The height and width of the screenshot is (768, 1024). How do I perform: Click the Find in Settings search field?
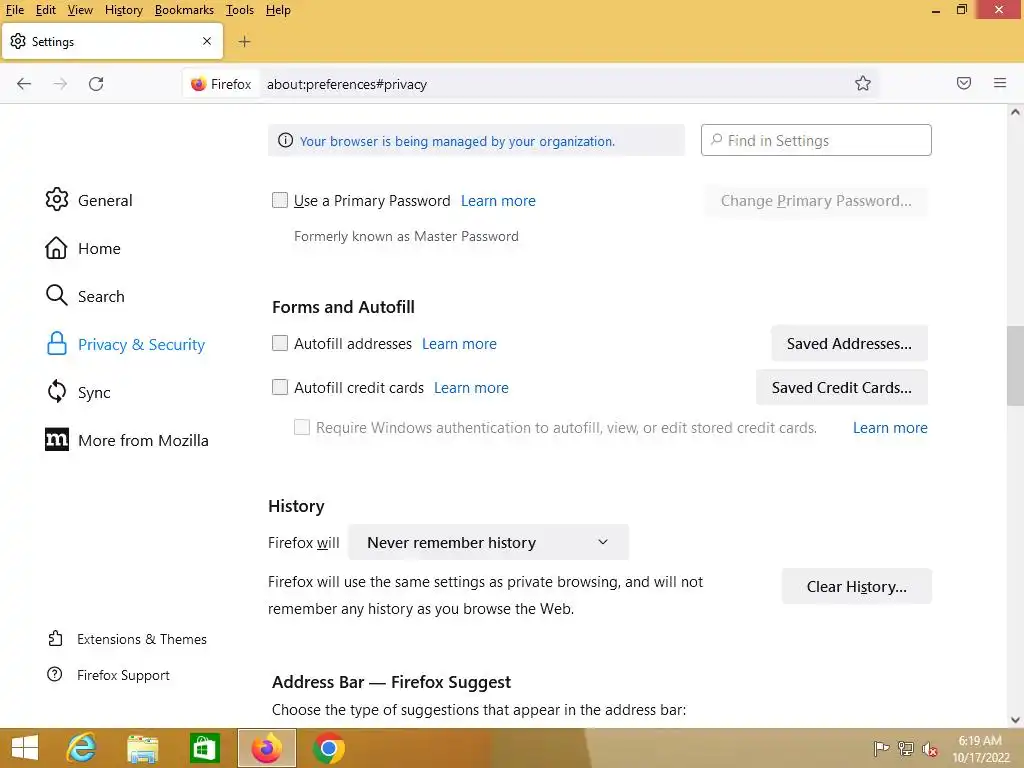(816, 140)
